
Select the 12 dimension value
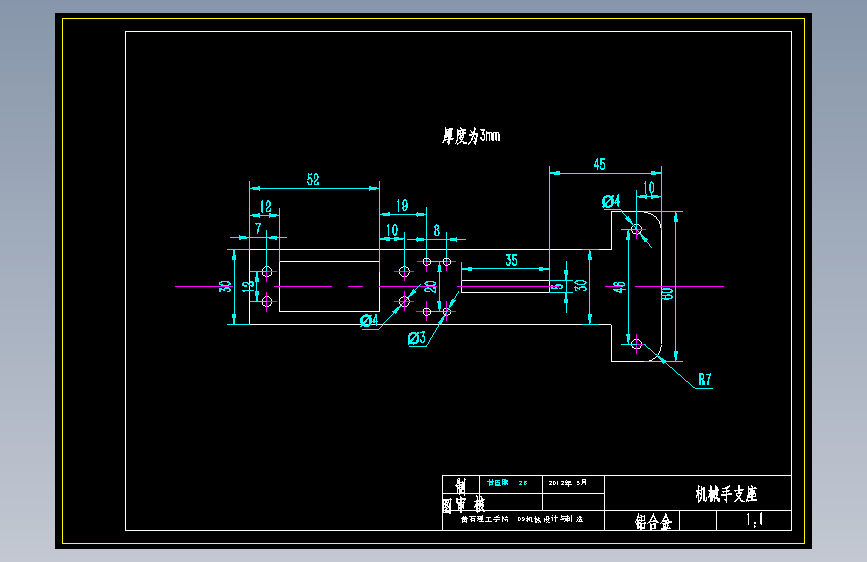click(x=265, y=206)
